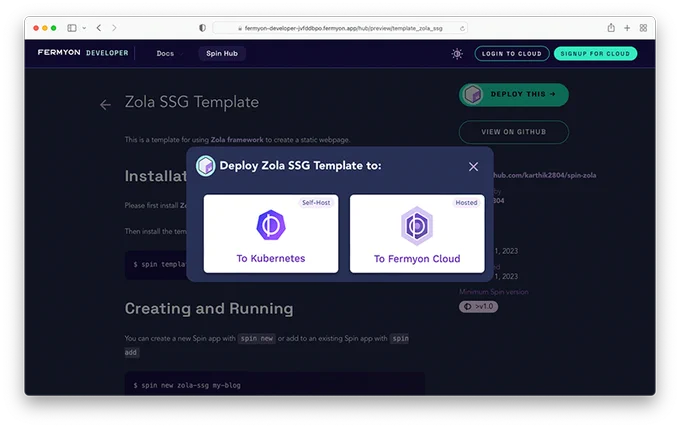The image size is (680, 428).
Task: Go forward with Safari's forward arrow
Action: click(x=114, y=28)
